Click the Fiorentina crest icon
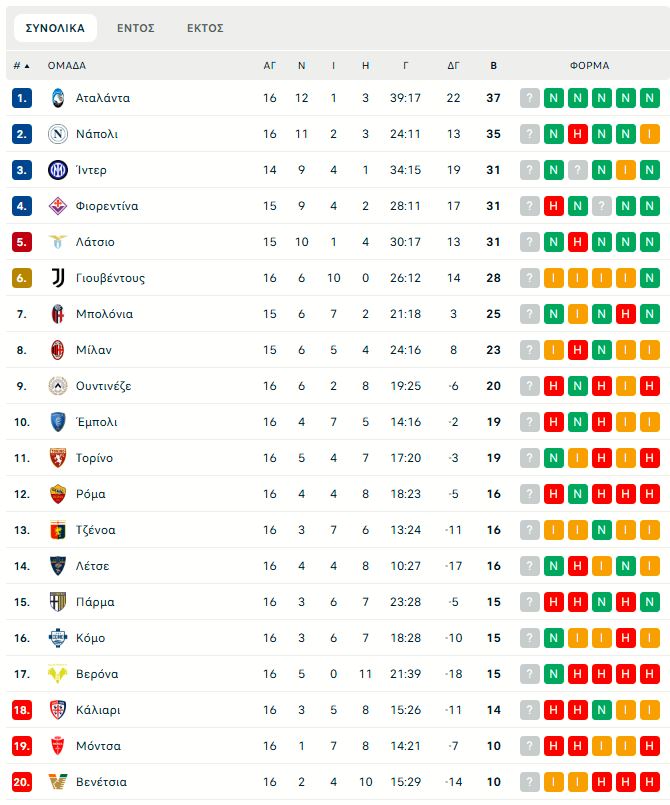This screenshot has width=670, height=805. tap(57, 206)
